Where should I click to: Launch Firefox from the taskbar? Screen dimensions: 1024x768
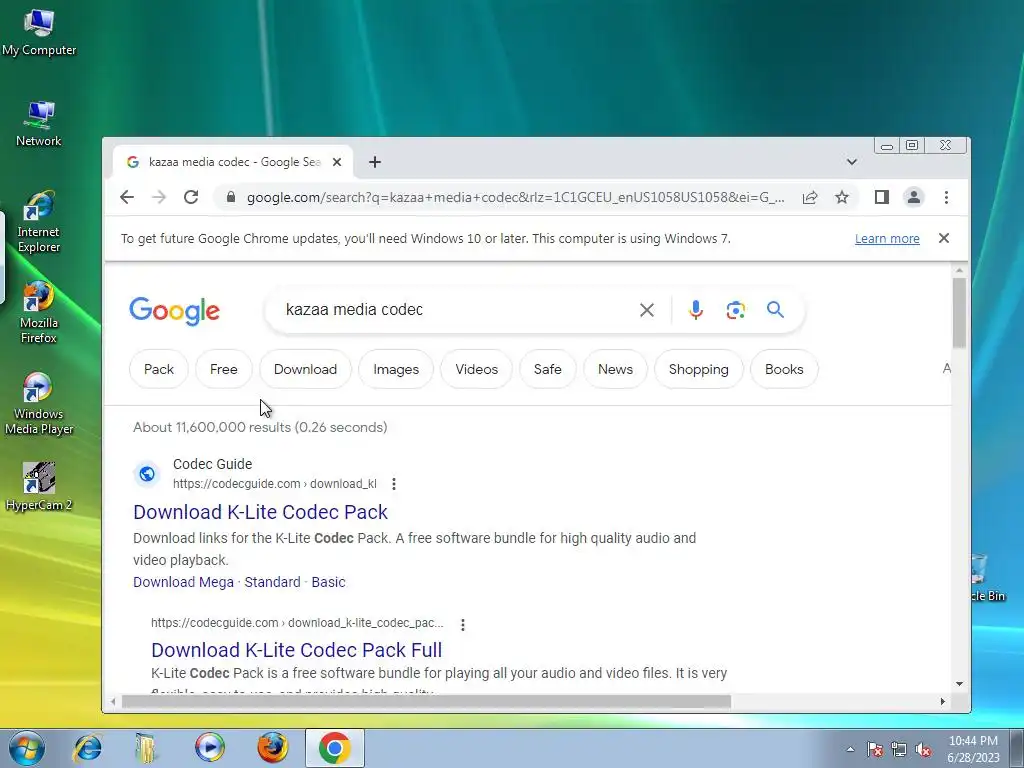point(272,748)
